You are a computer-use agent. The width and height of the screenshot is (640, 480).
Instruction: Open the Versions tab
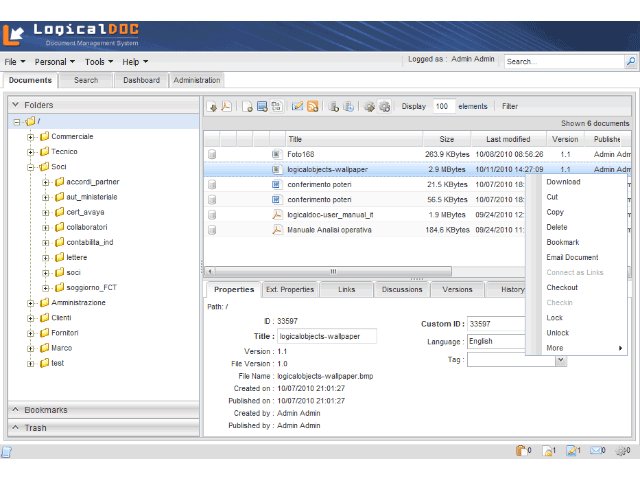point(457,289)
